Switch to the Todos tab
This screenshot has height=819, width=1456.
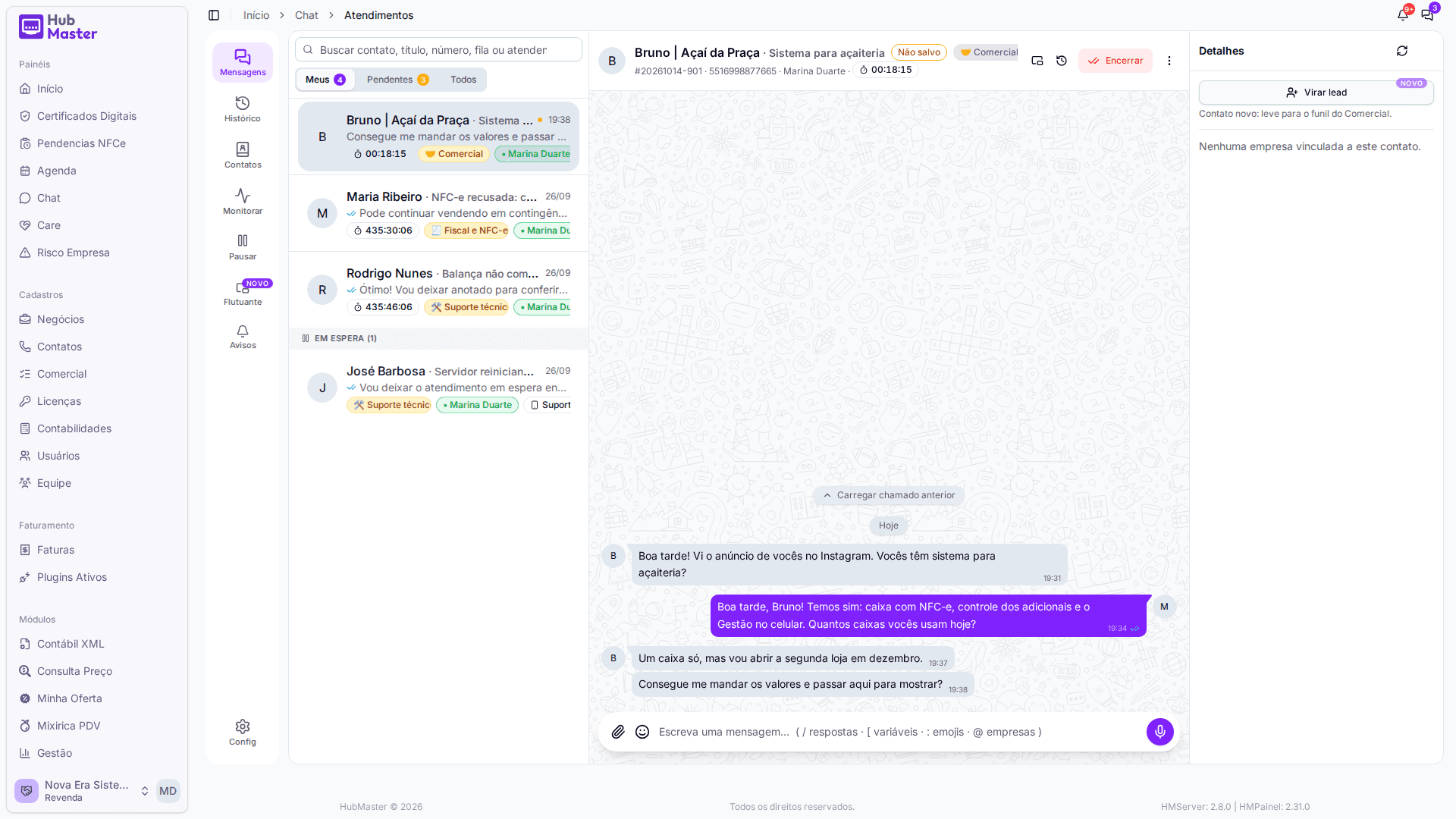463,80
